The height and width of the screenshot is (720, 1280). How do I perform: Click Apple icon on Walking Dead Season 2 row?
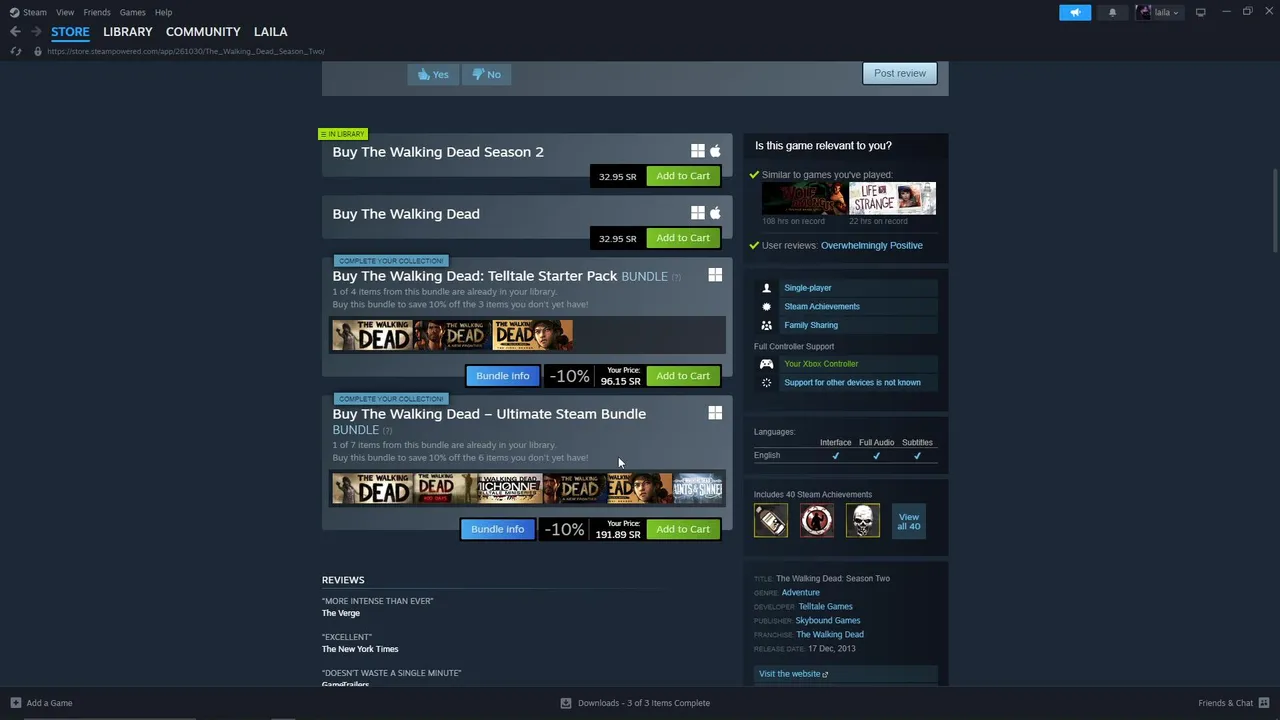pyautogui.click(x=715, y=151)
